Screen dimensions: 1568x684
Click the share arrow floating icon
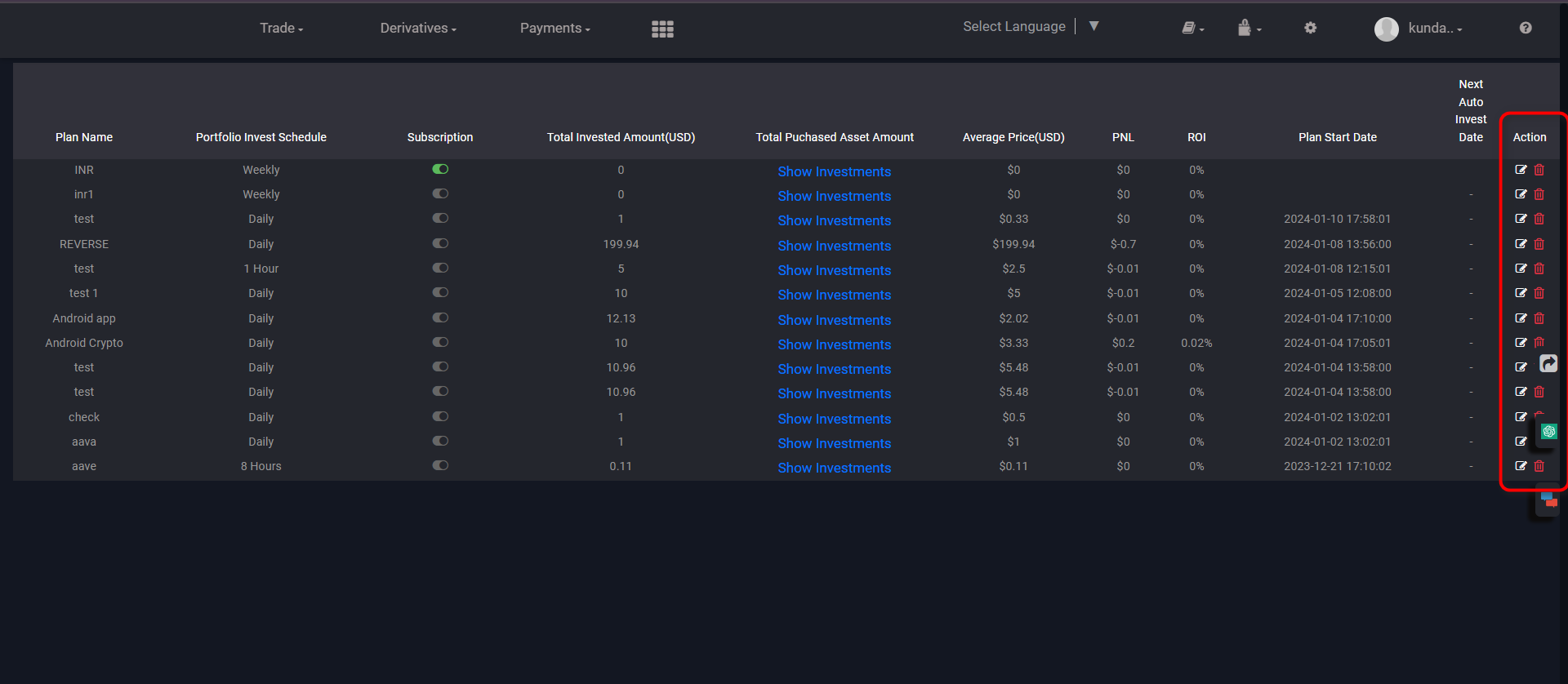click(1548, 363)
